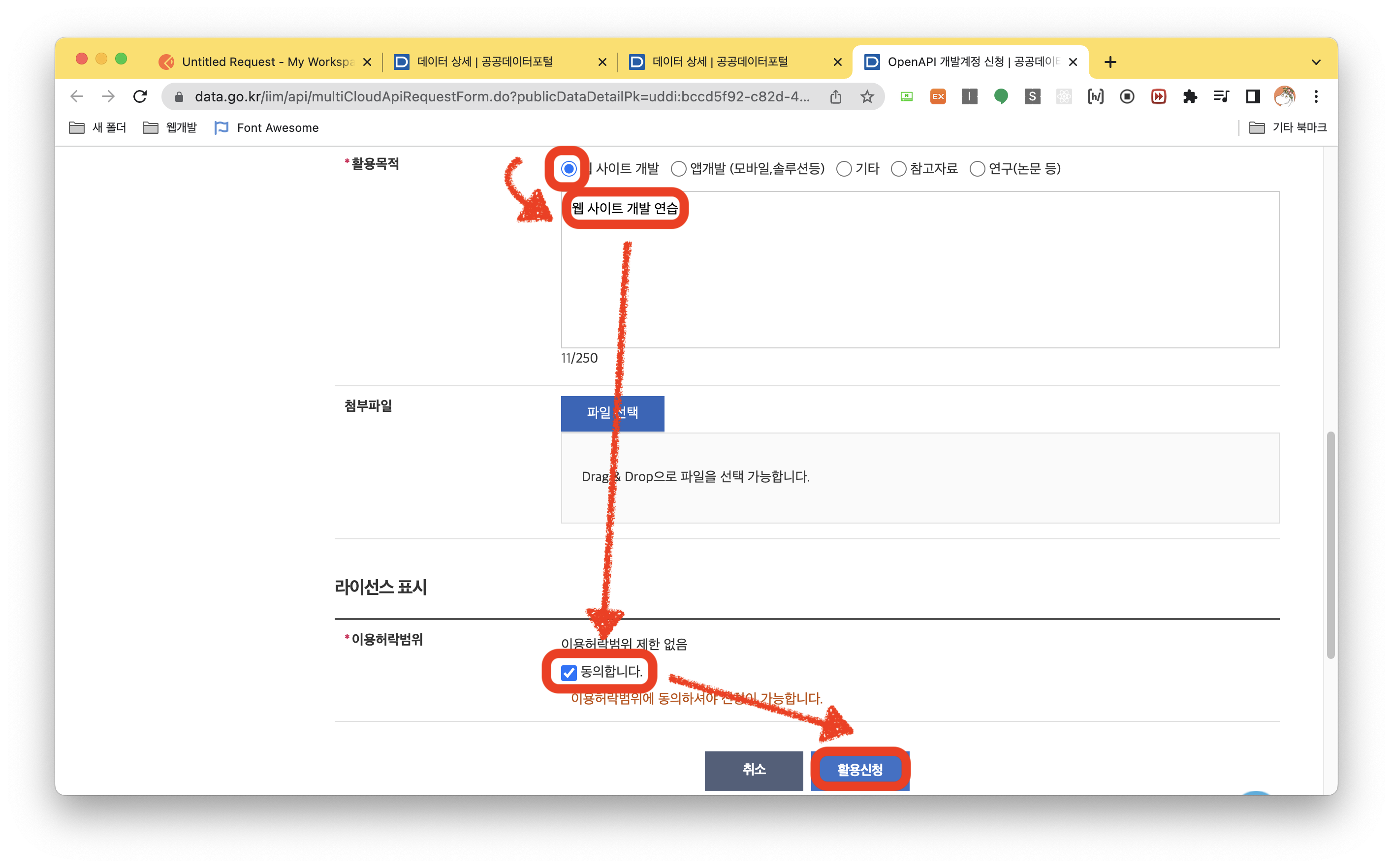
Task: Open the dark I extension icon
Action: click(969, 96)
